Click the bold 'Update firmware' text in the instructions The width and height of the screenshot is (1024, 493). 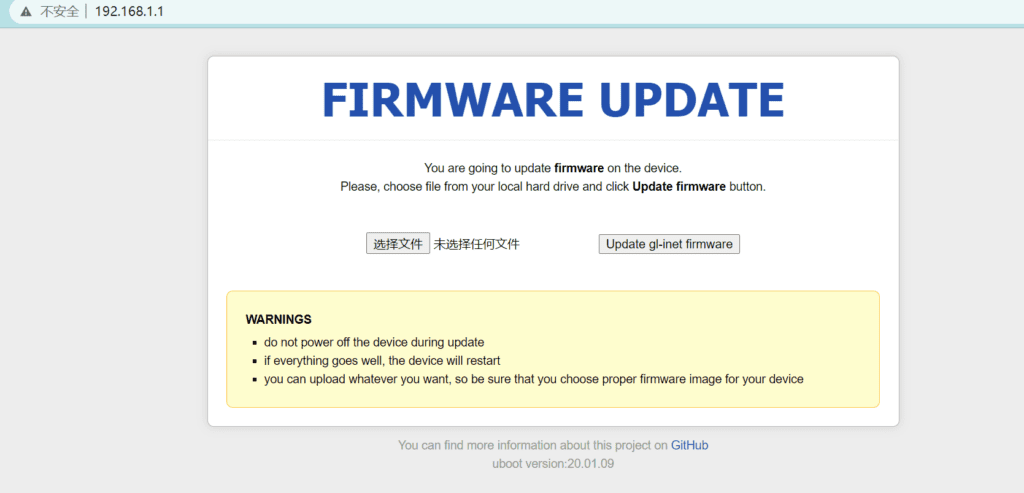tap(679, 186)
